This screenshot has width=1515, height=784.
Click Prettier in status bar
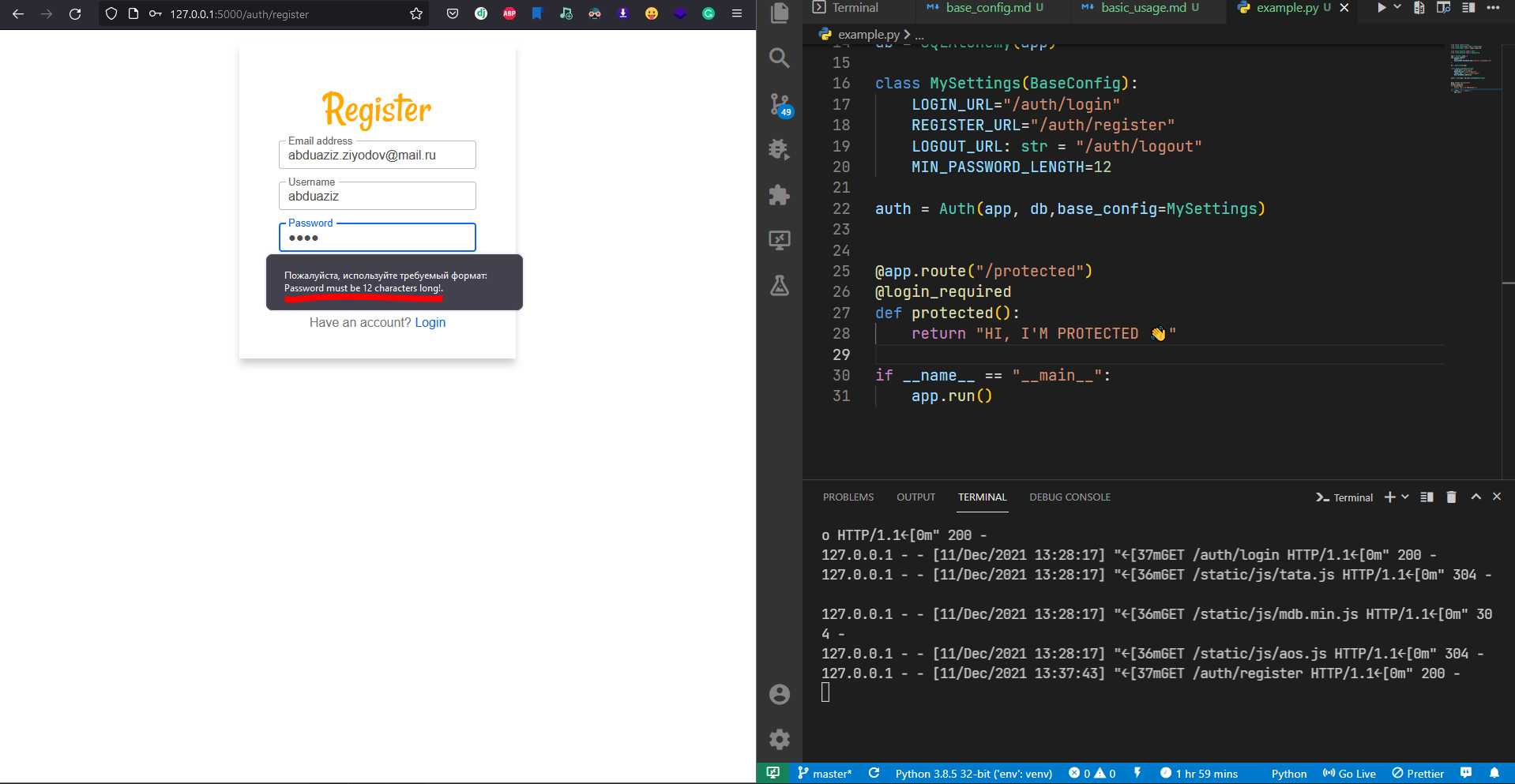pos(1418,774)
